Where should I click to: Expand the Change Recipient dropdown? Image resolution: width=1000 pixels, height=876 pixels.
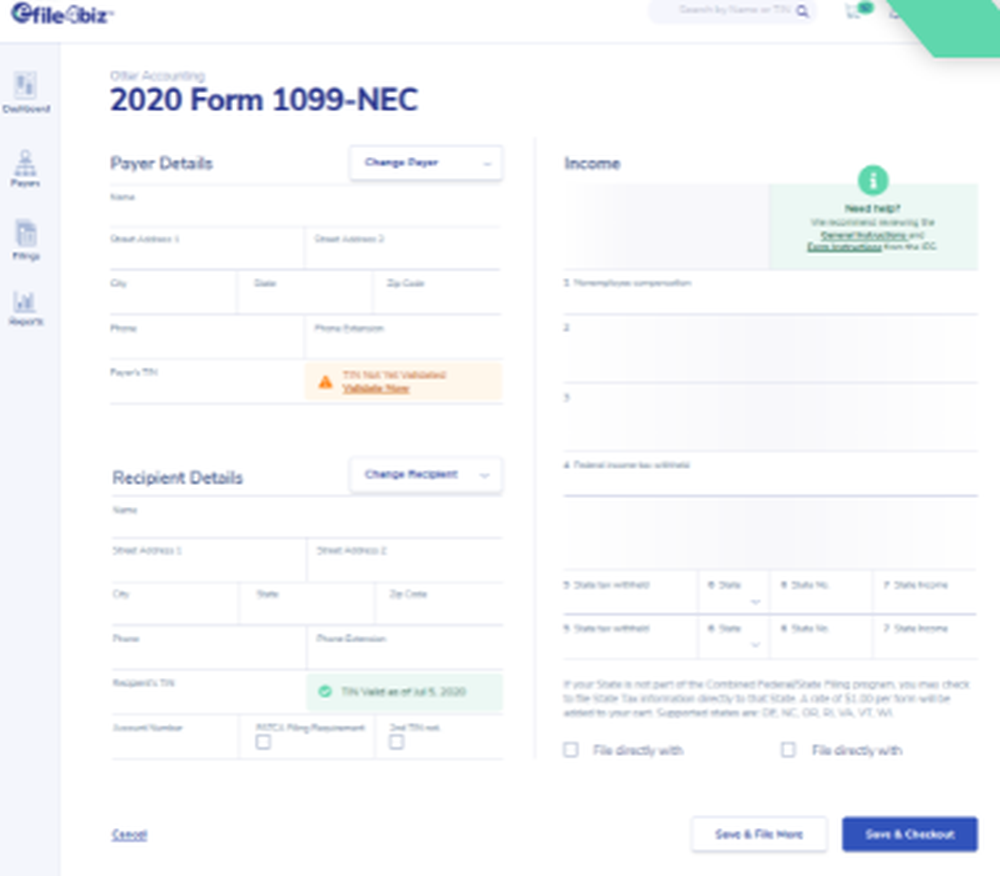(426, 474)
